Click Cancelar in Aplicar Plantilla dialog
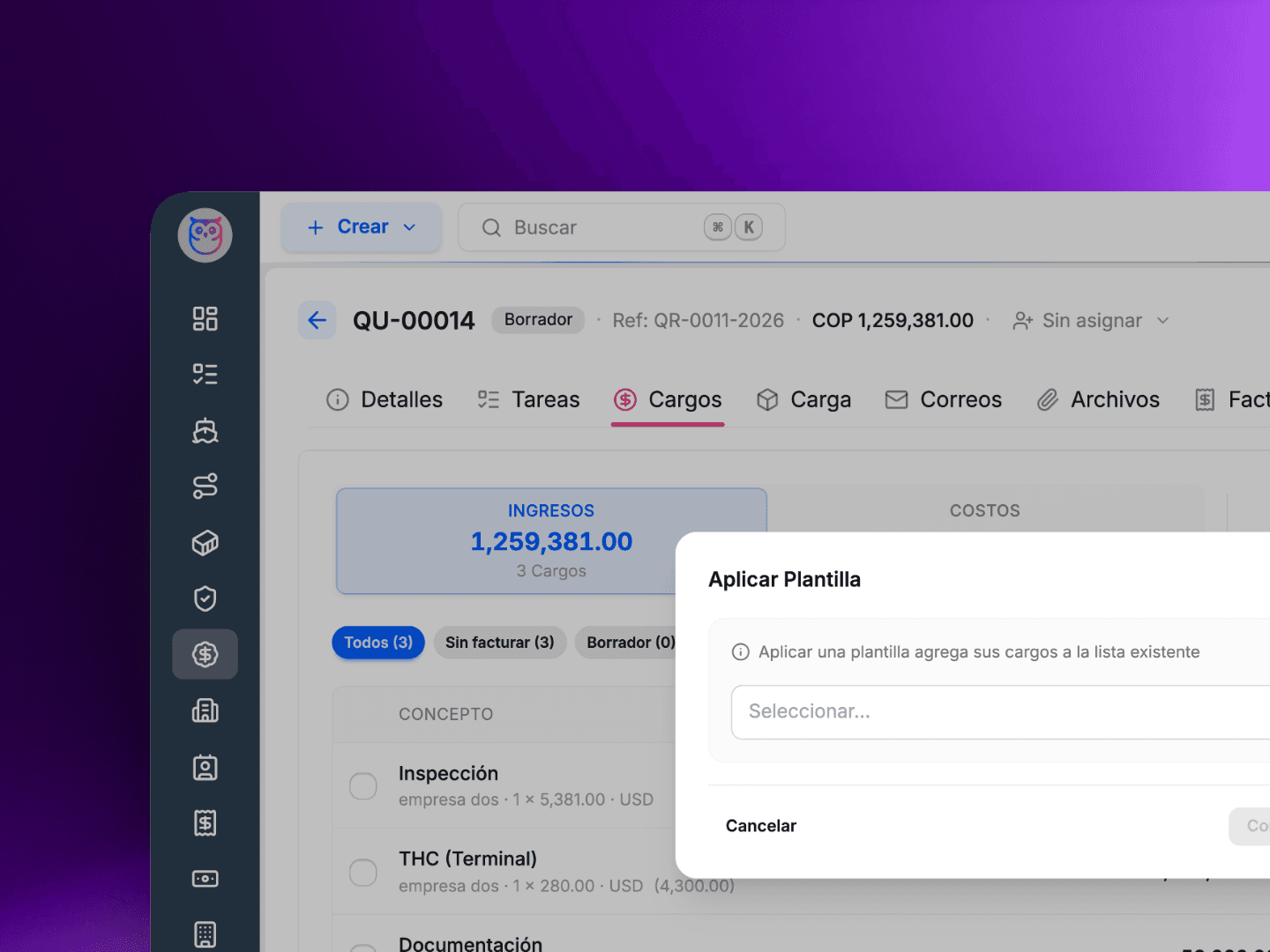The height and width of the screenshot is (952, 1270). click(x=760, y=826)
